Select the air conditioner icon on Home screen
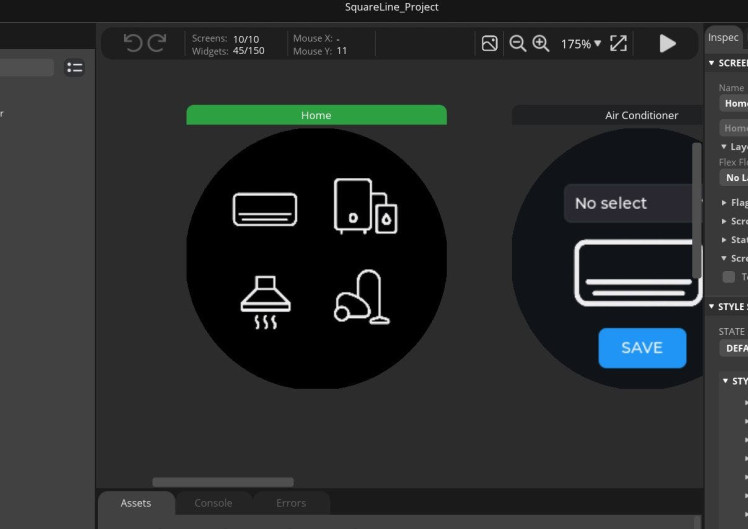Image resolution: width=748 pixels, height=529 pixels. (265, 209)
